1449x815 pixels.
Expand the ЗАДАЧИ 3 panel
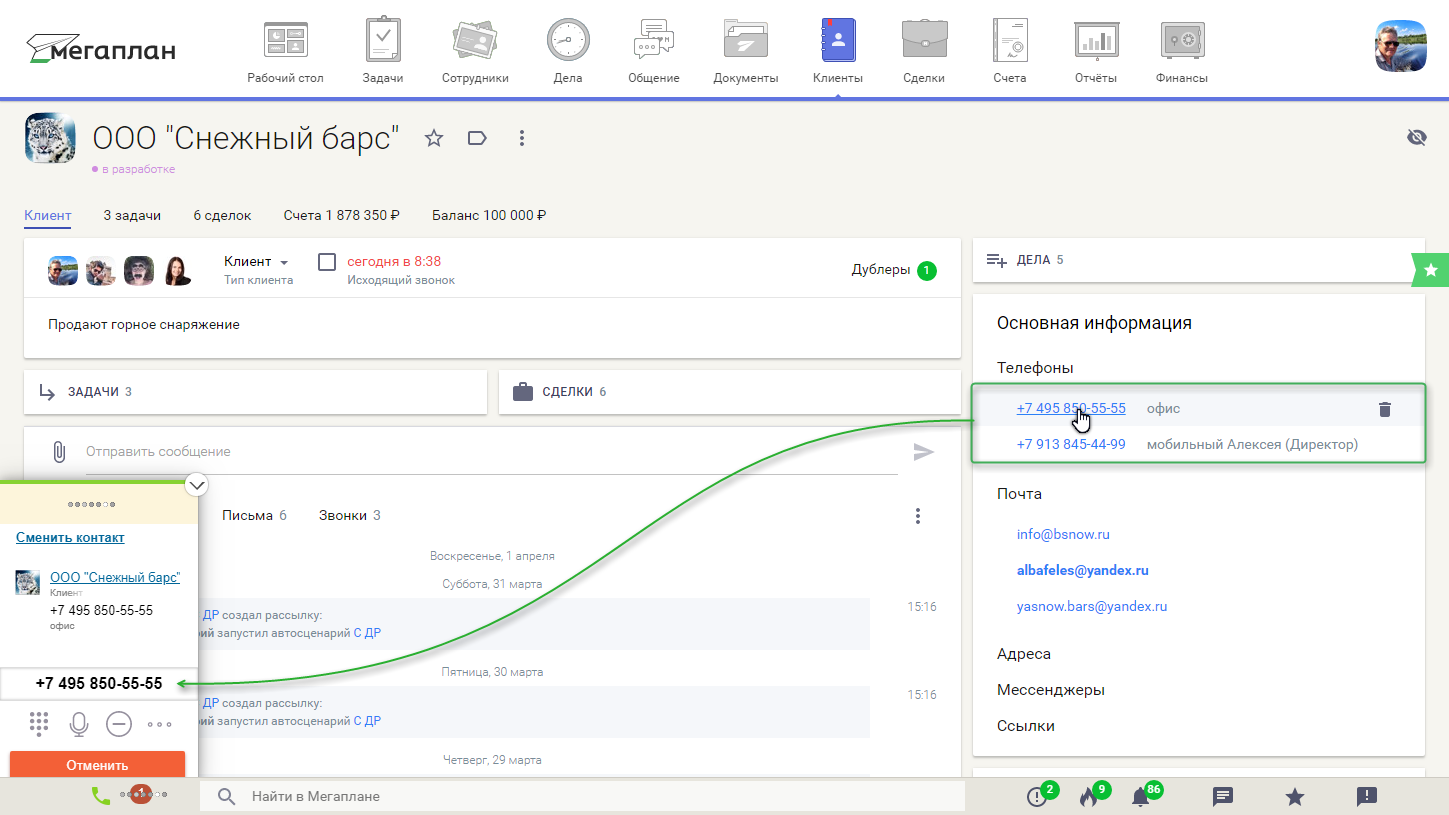pyautogui.click(x=255, y=392)
